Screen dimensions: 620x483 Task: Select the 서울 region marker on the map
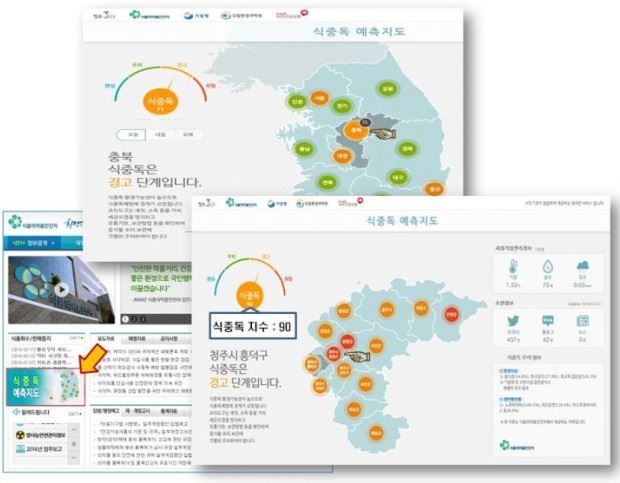tap(320, 100)
